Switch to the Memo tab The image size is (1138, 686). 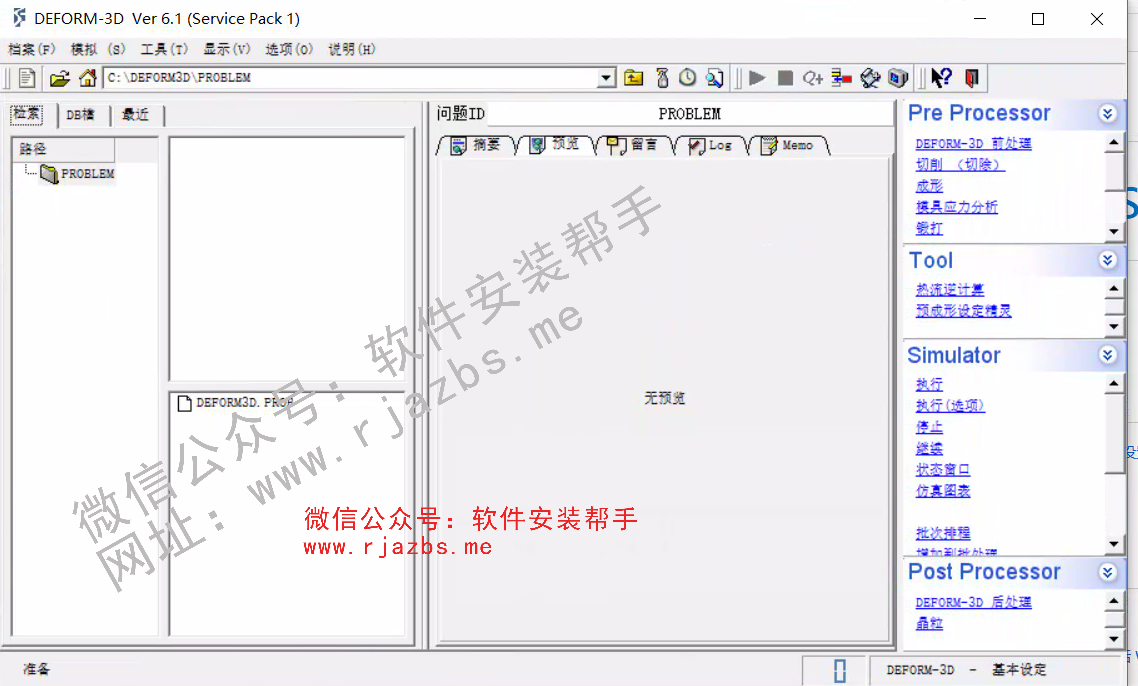(788, 145)
